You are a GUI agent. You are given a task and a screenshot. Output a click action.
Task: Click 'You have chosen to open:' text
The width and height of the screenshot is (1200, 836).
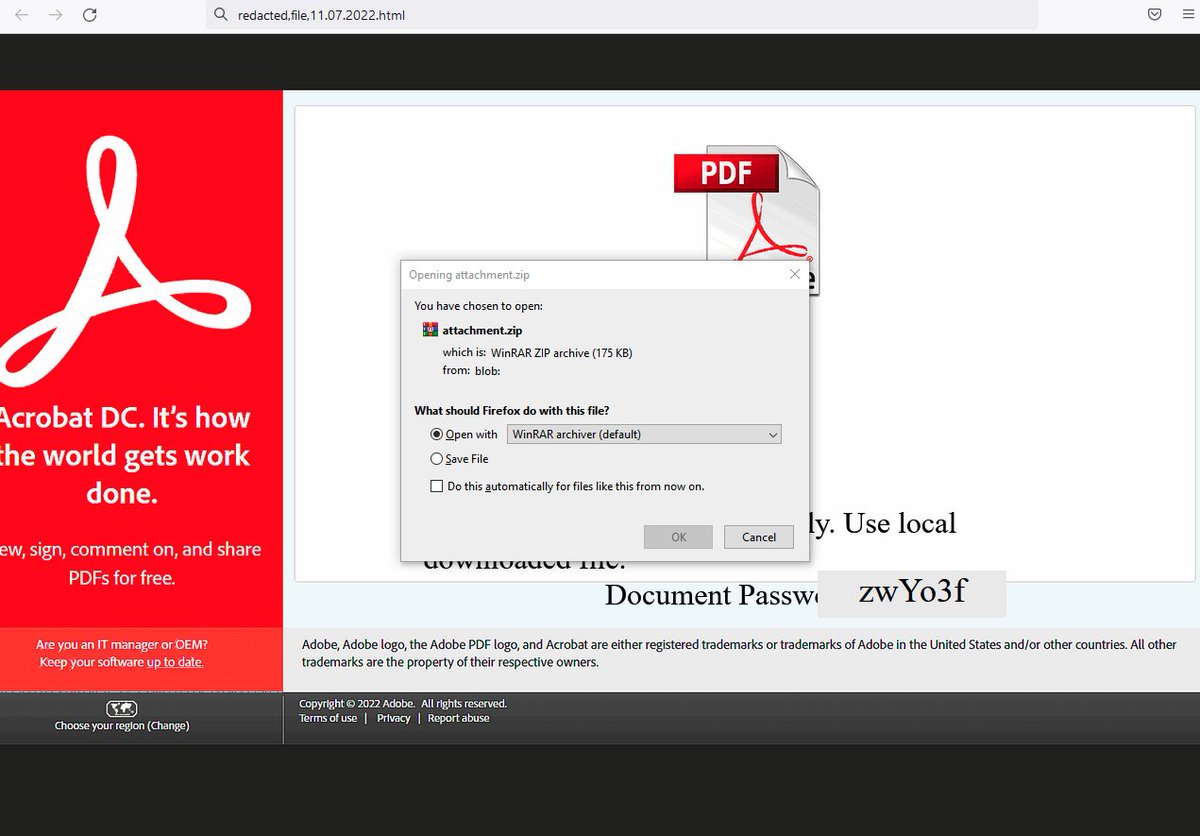click(x=479, y=306)
